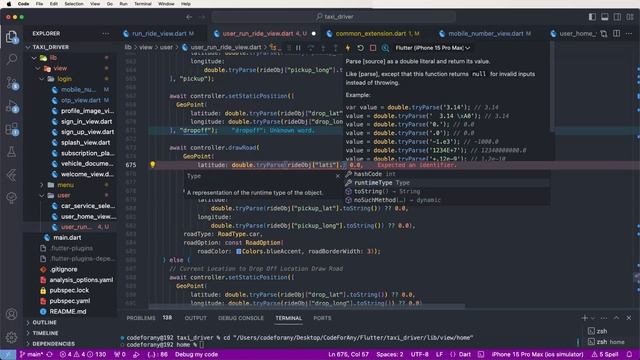This screenshot has width=640, height=360.
Task: Click Spaces: 2 indentation setting
Action: pos(390,354)
